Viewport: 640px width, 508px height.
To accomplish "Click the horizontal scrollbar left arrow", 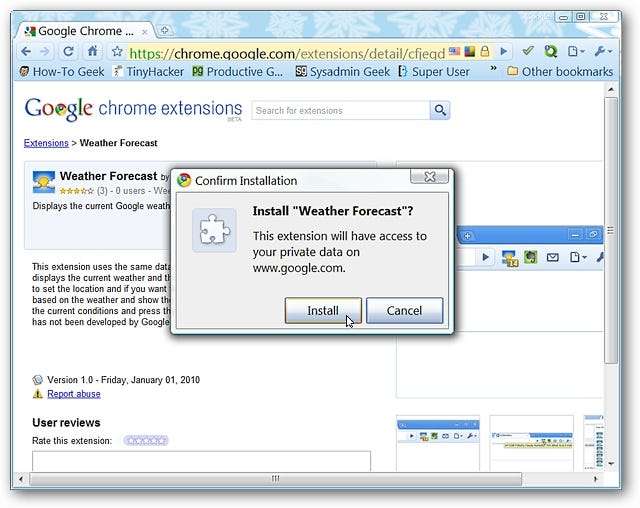I will tap(21, 479).
